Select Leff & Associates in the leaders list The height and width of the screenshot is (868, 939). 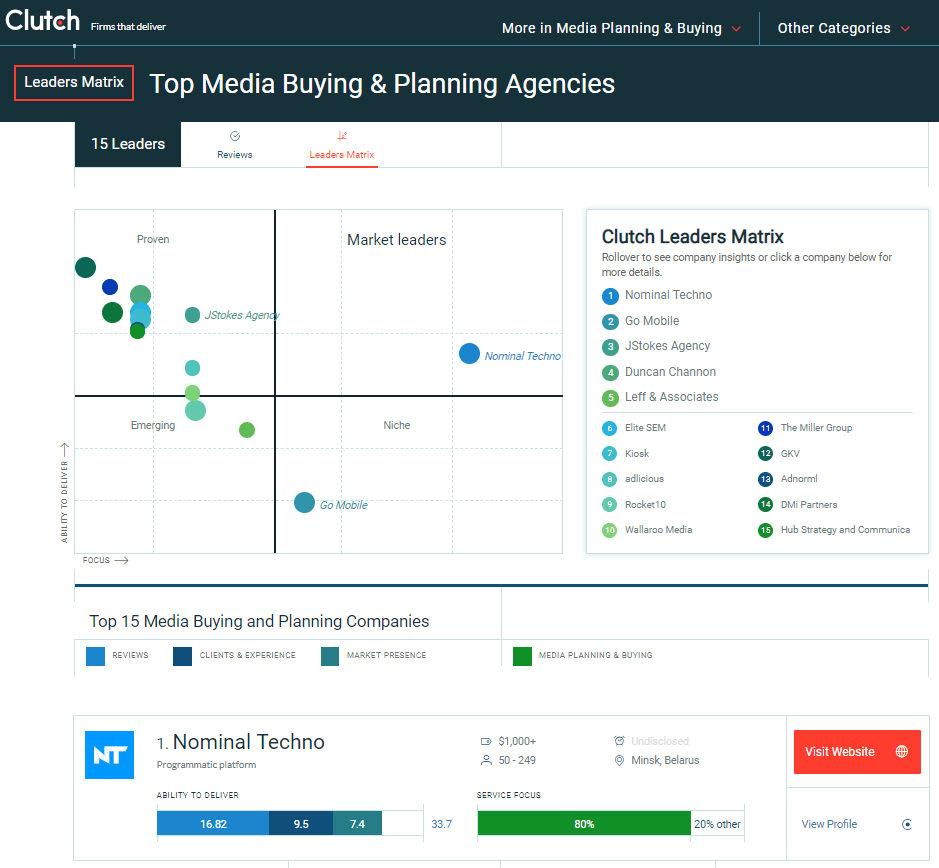click(671, 397)
